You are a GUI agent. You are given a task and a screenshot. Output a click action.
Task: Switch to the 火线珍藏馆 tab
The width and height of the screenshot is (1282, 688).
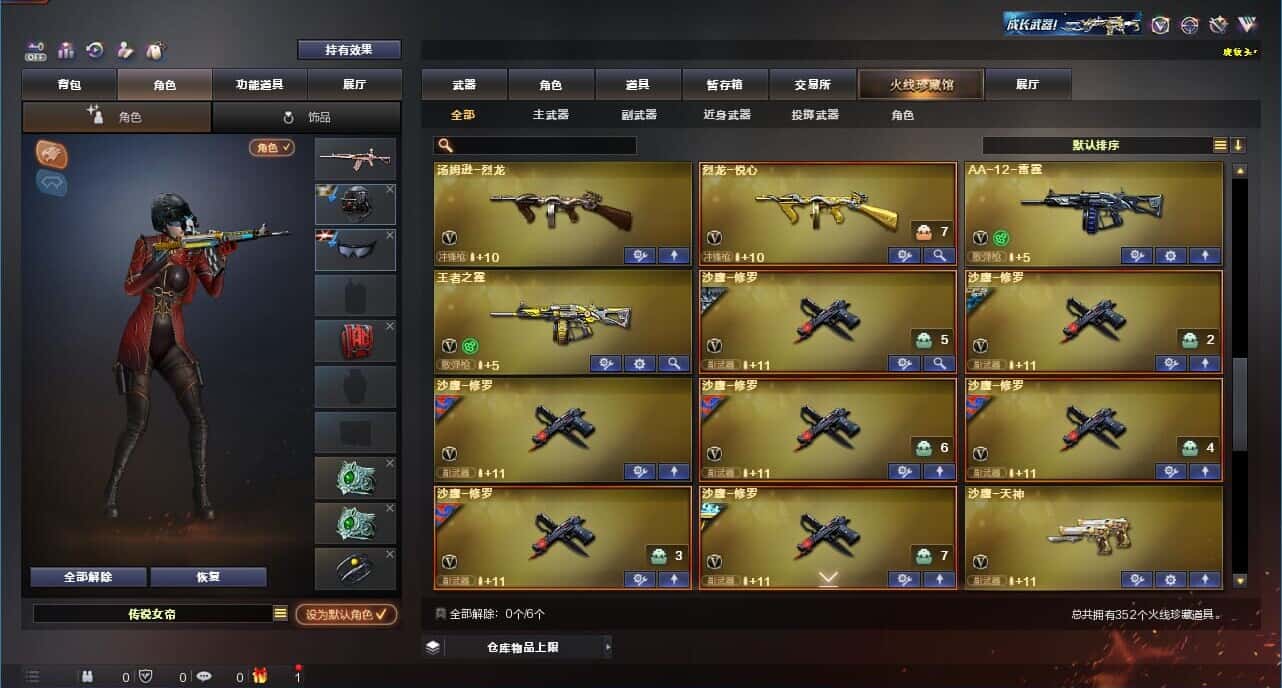(921, 84)
